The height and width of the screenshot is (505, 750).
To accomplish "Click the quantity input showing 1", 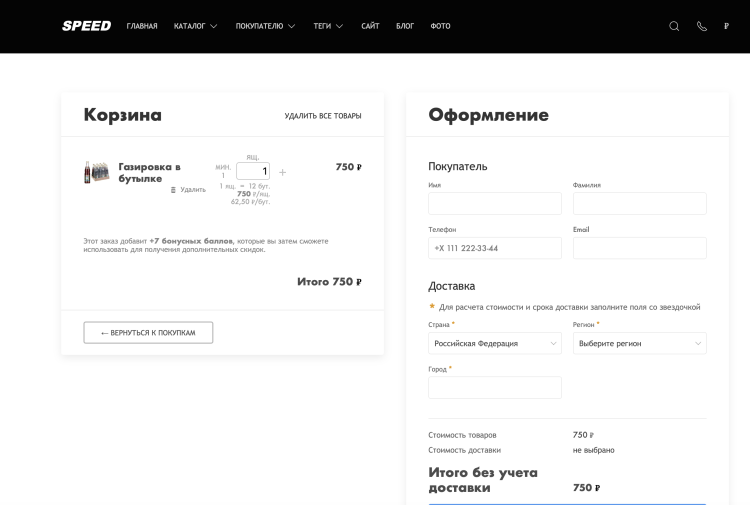I will (x=253, y=171).
